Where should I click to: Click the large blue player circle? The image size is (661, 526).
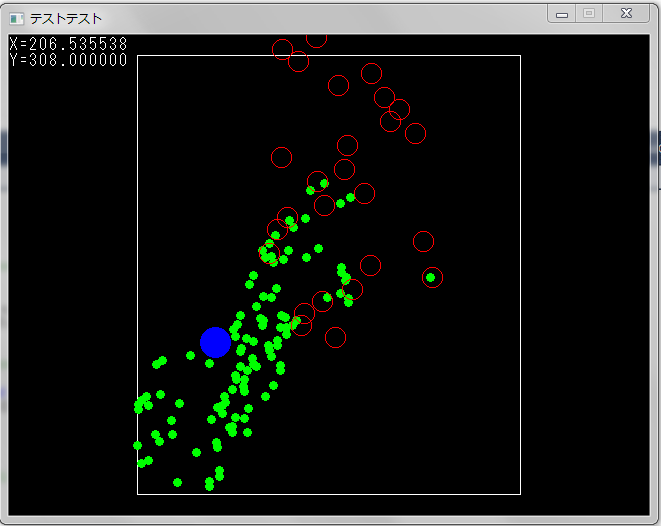[215, 342]
